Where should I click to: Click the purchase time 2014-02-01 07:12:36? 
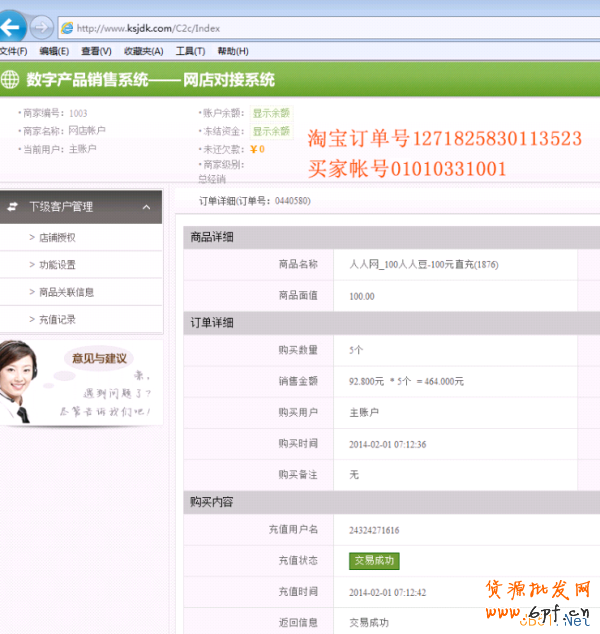pos(387,444)
